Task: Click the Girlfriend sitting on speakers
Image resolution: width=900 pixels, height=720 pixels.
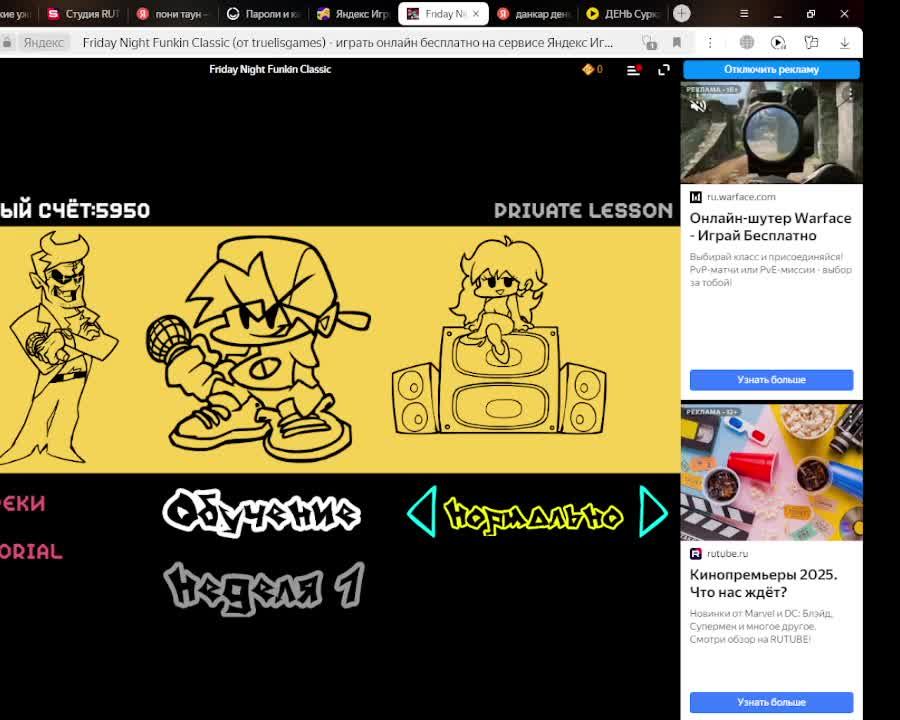Action: tap(498, 336)
